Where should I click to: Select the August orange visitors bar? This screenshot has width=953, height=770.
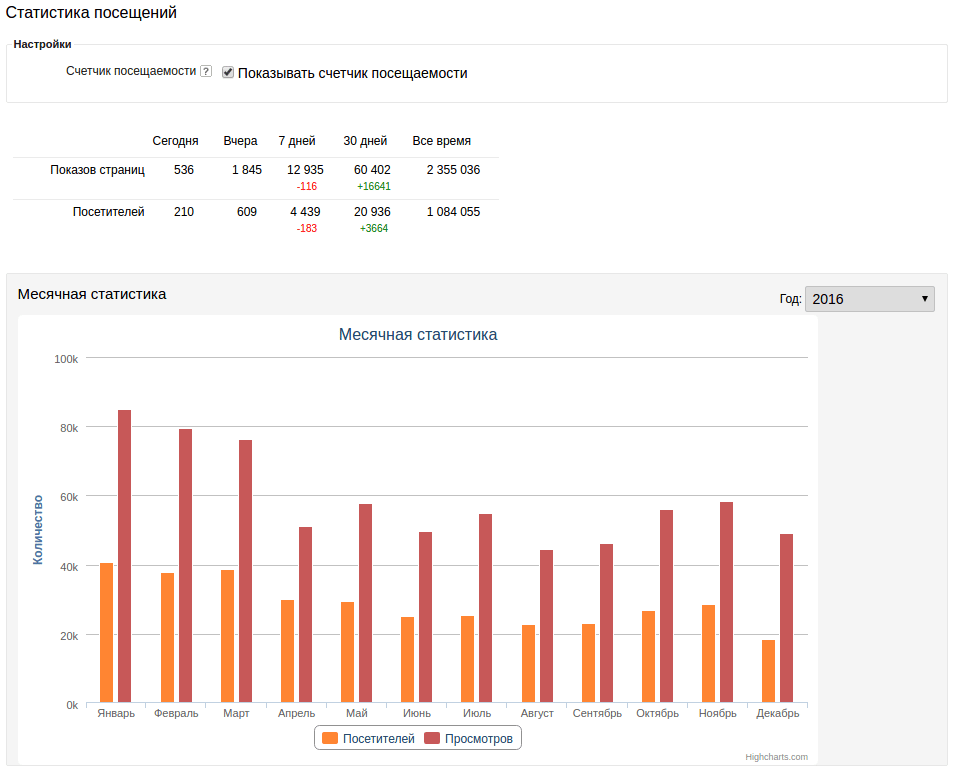click(x=528, y=663)
